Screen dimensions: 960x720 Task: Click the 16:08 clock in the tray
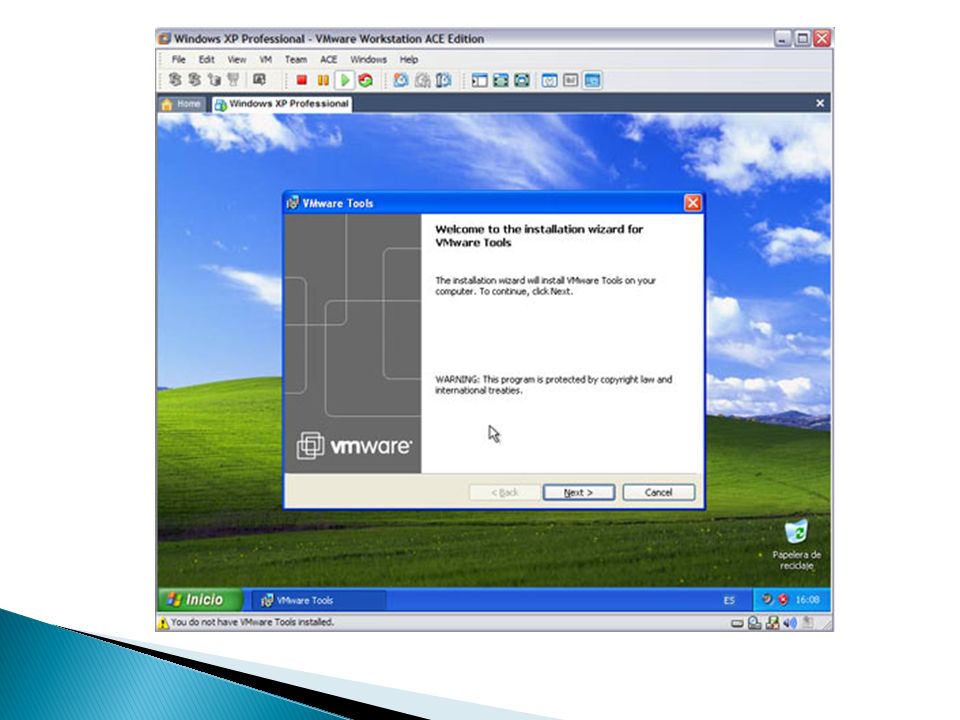[807, 599]
